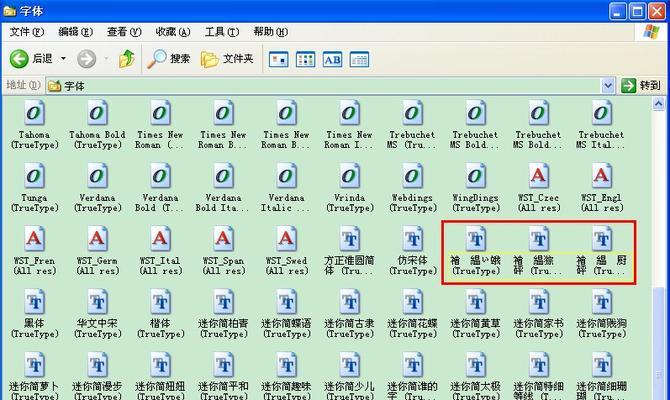670x400 pixels.
Task: Open the Back button history dropdown arrow
Action: click(63, 59)
